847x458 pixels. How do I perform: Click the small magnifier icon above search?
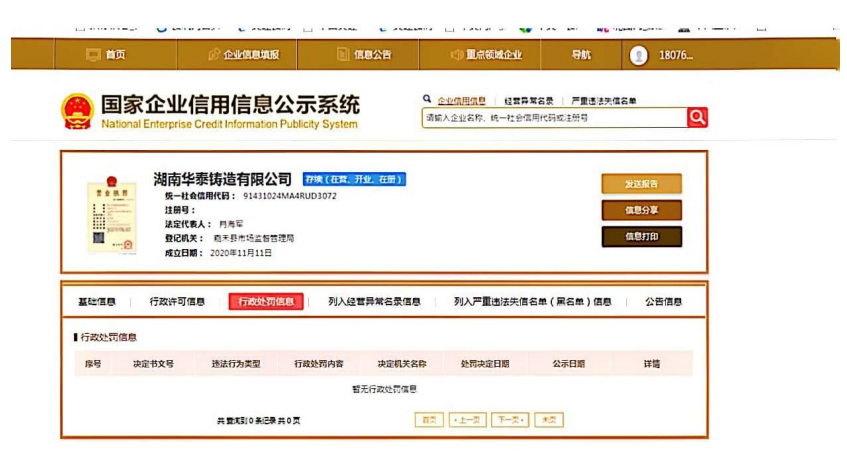pos(427,99)
